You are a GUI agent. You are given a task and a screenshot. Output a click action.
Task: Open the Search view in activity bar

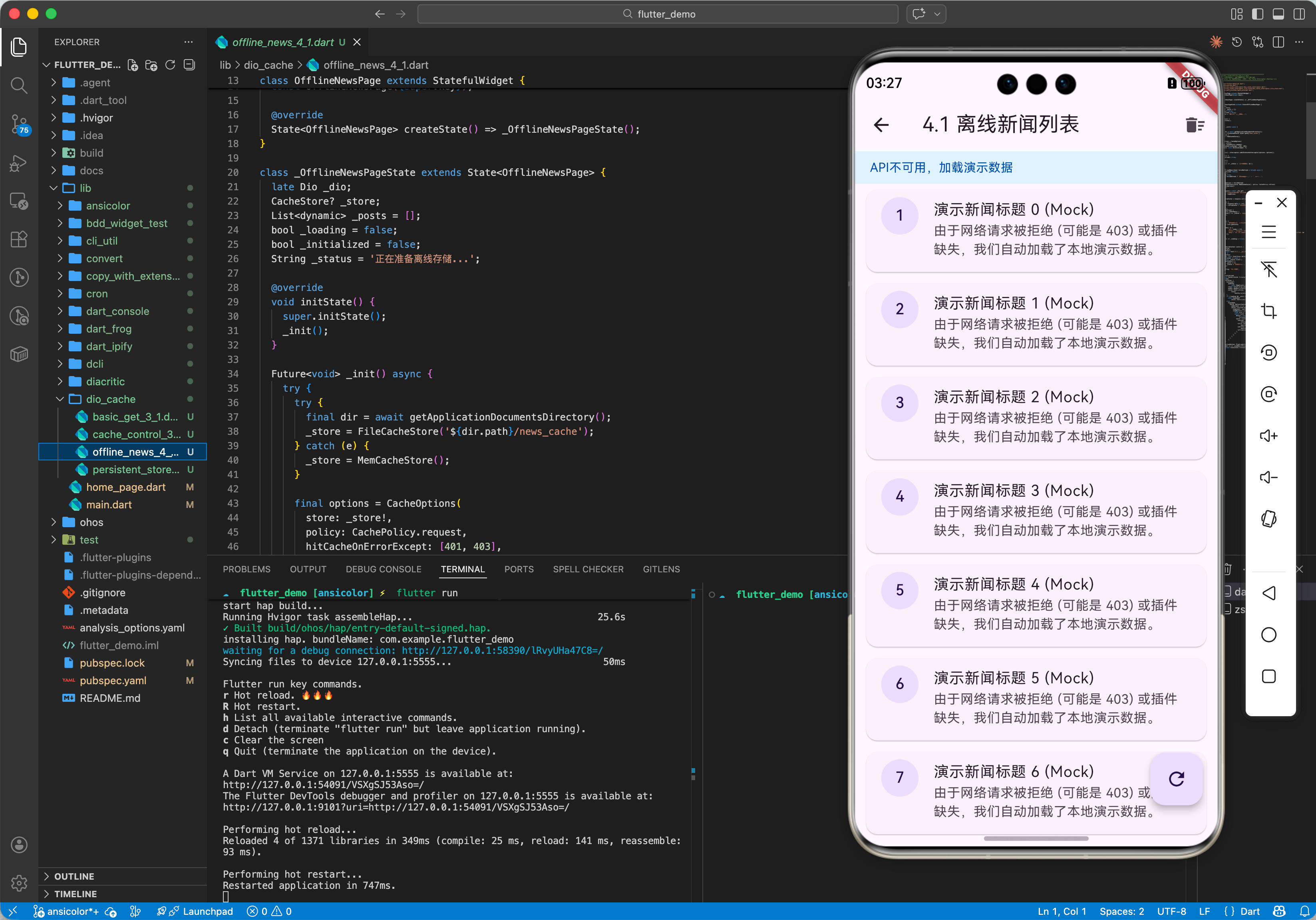point(19,86)
